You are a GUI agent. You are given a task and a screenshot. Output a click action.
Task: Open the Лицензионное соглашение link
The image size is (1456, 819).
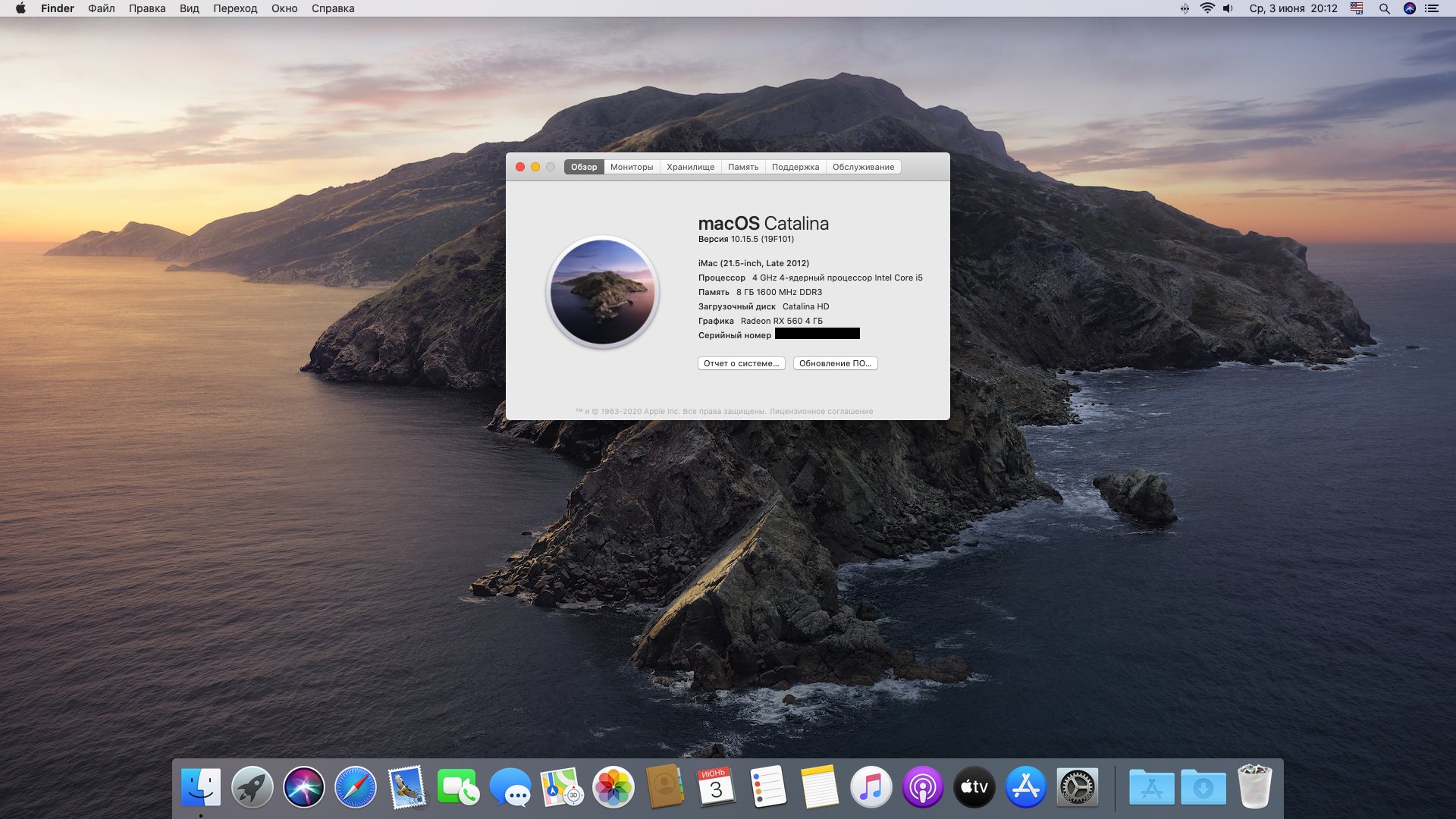[x=821, y=412]
